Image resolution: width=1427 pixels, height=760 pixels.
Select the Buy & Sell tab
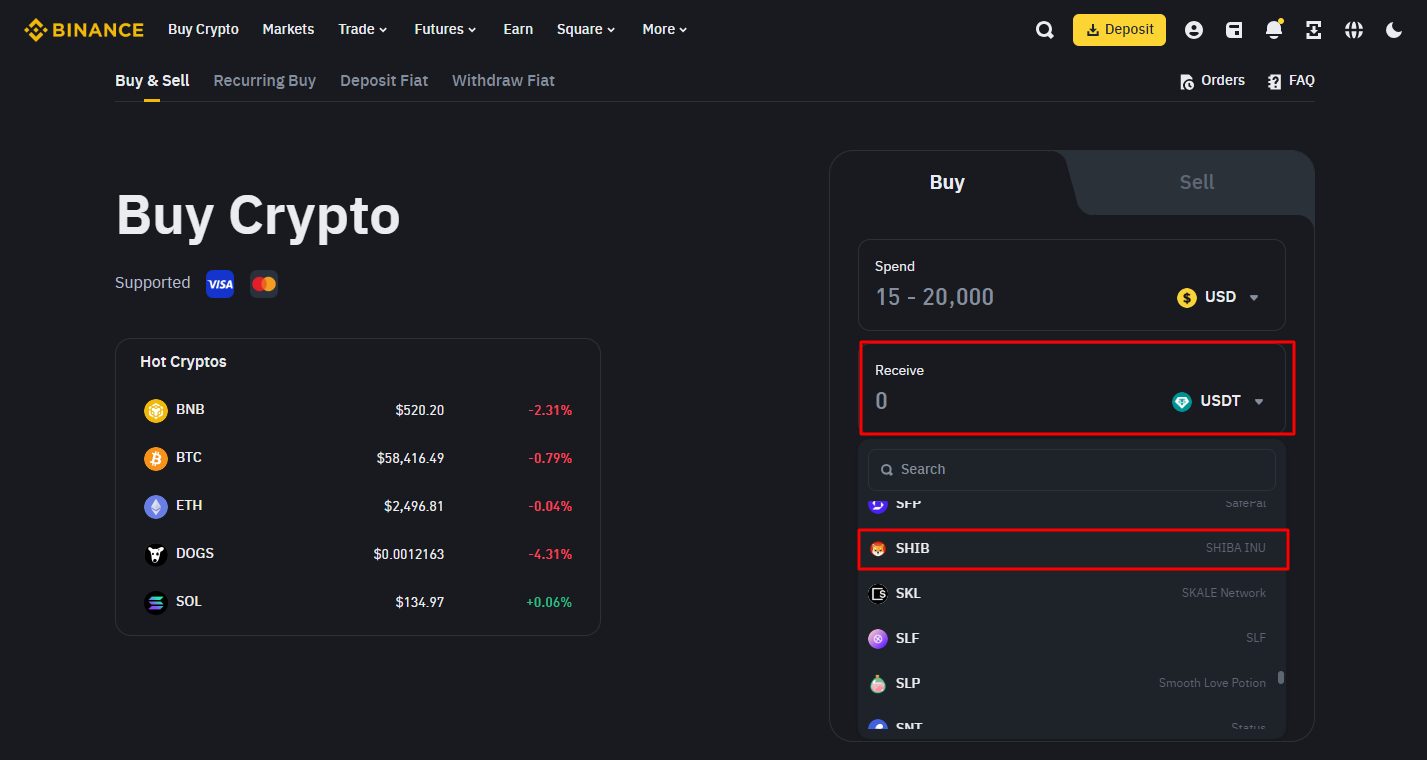pos(152,81)
